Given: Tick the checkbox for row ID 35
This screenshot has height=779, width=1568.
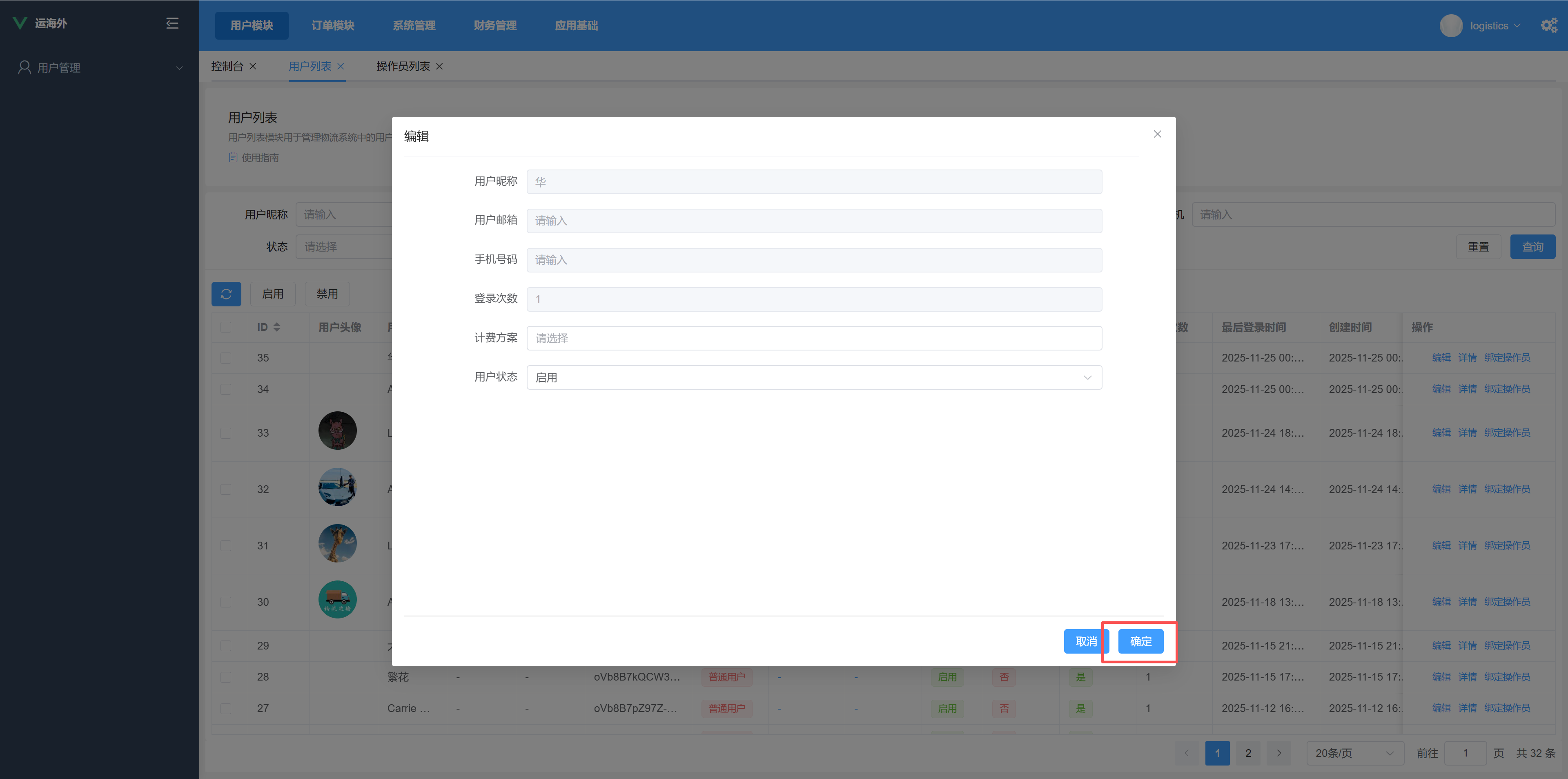Looking at the screenshot, I should (226, 358).
